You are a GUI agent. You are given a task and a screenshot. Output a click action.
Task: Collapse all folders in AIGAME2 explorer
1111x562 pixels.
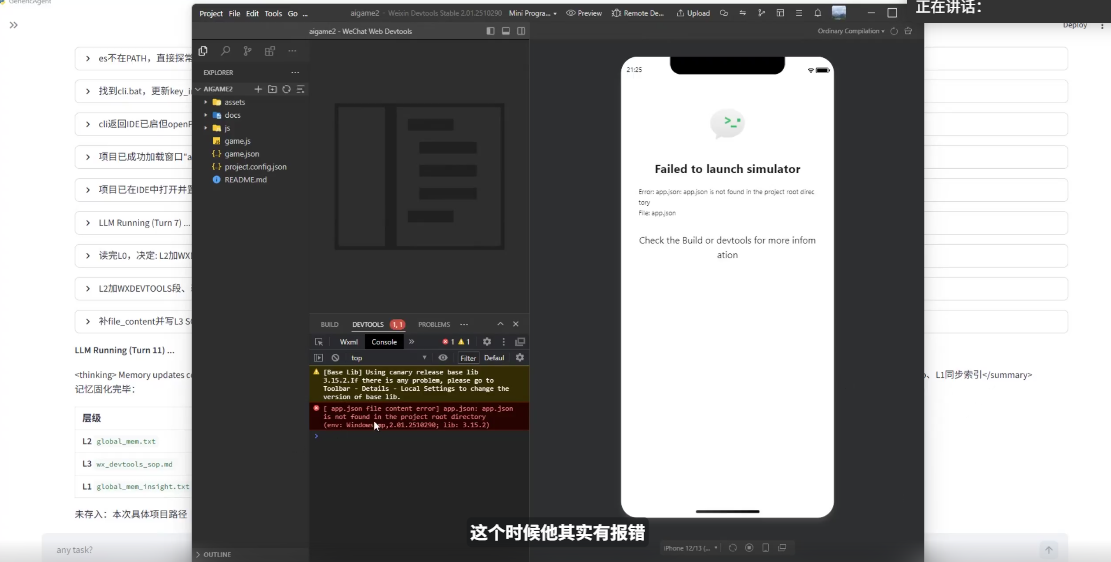tap(300, 89)
